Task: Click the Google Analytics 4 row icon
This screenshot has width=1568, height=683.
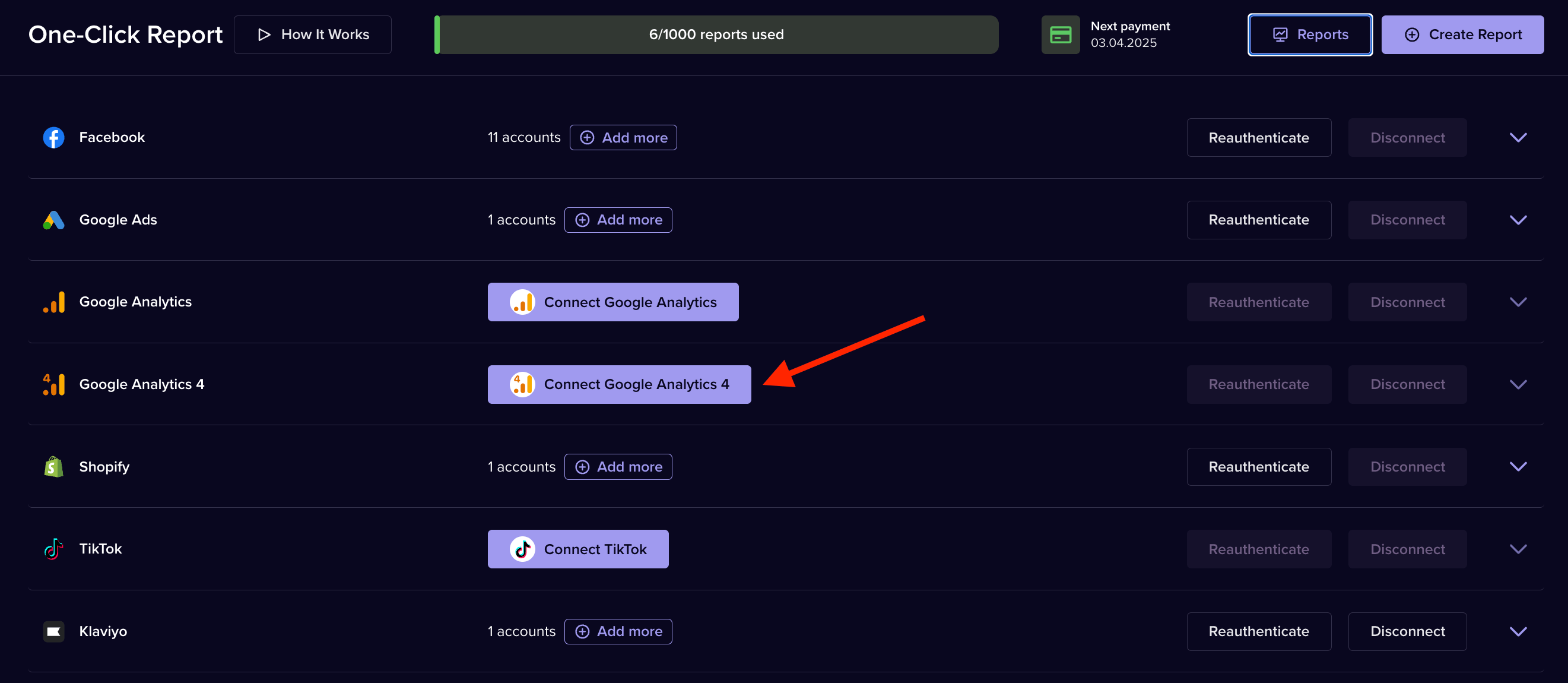Action: click(53, 384)
